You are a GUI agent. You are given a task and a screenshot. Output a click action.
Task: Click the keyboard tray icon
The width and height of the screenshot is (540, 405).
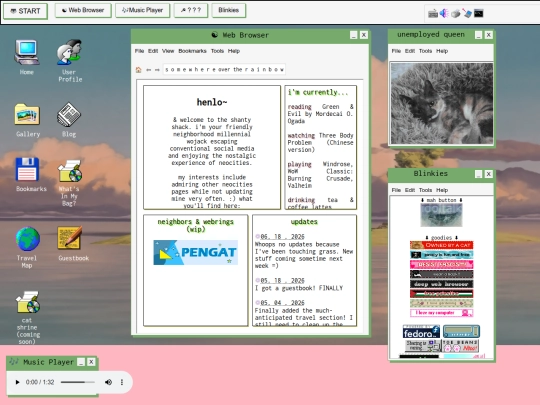(433, 13)
